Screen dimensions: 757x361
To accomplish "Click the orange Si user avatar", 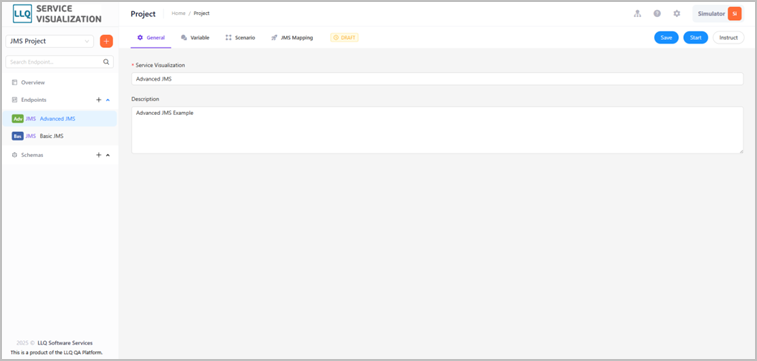I will click(734, 14).
